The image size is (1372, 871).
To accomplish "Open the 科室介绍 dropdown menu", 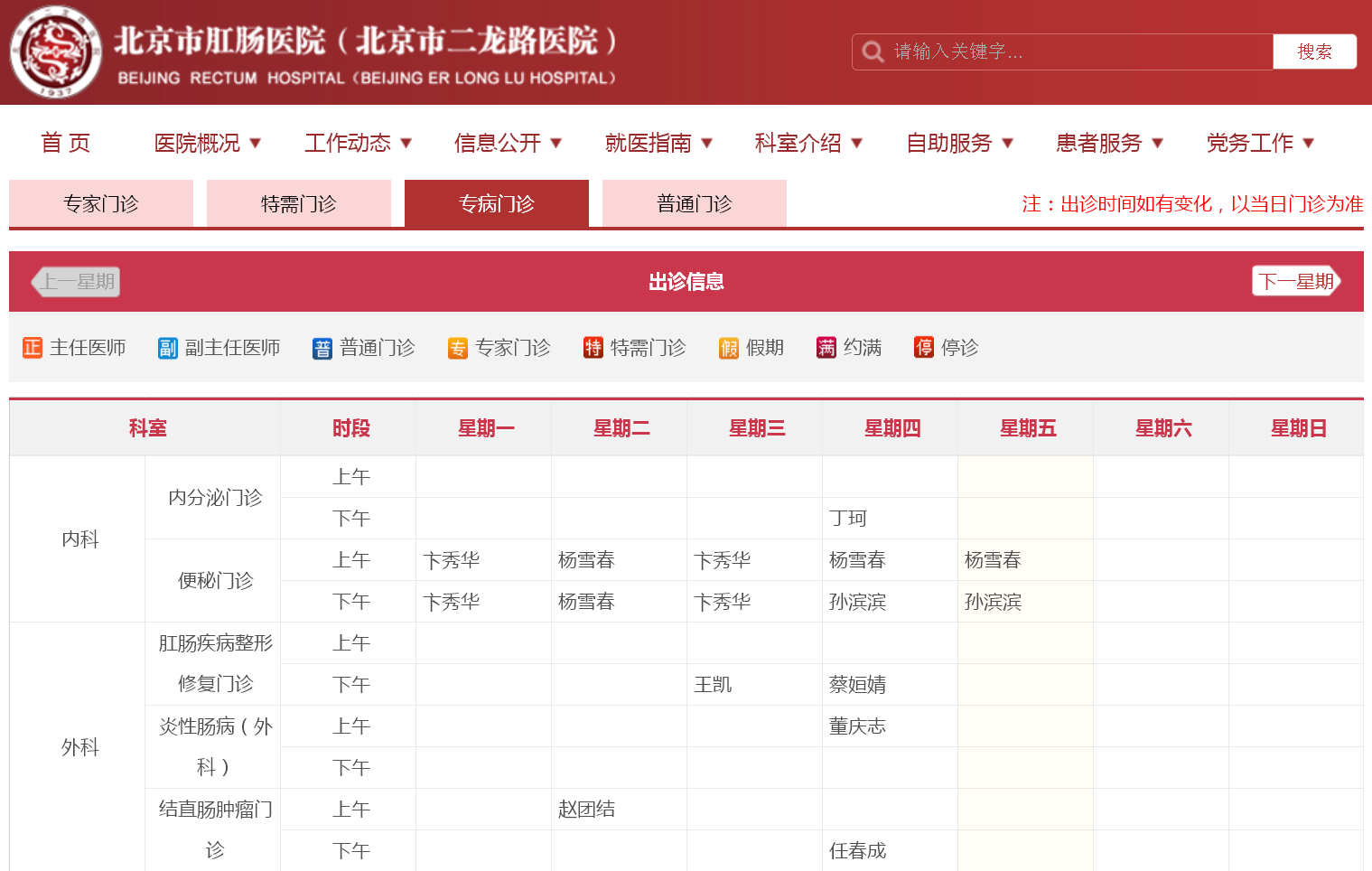I will [808, 143].
